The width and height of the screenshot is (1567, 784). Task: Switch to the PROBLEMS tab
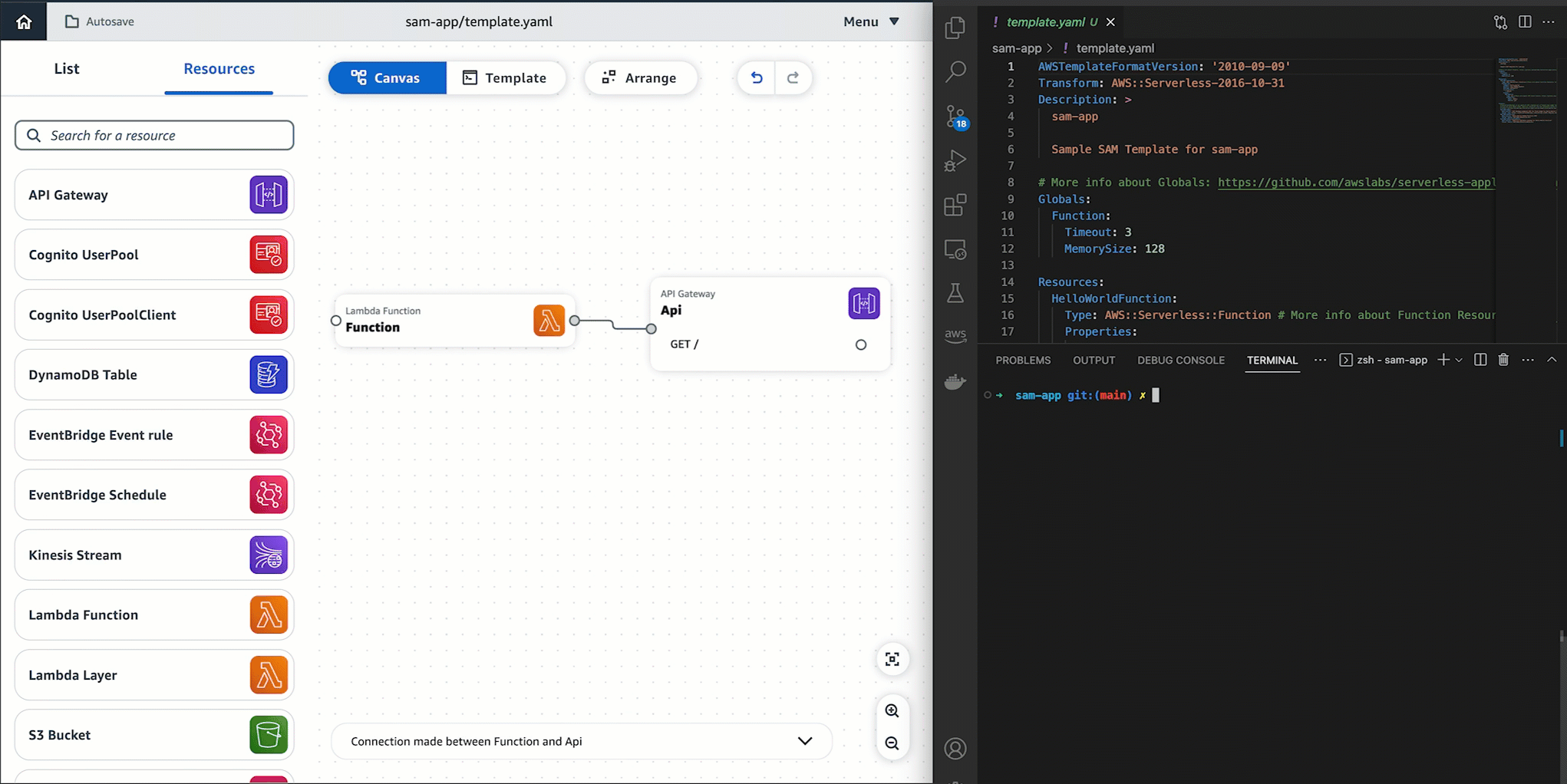pyautogui.click(x=1023, y=360)
